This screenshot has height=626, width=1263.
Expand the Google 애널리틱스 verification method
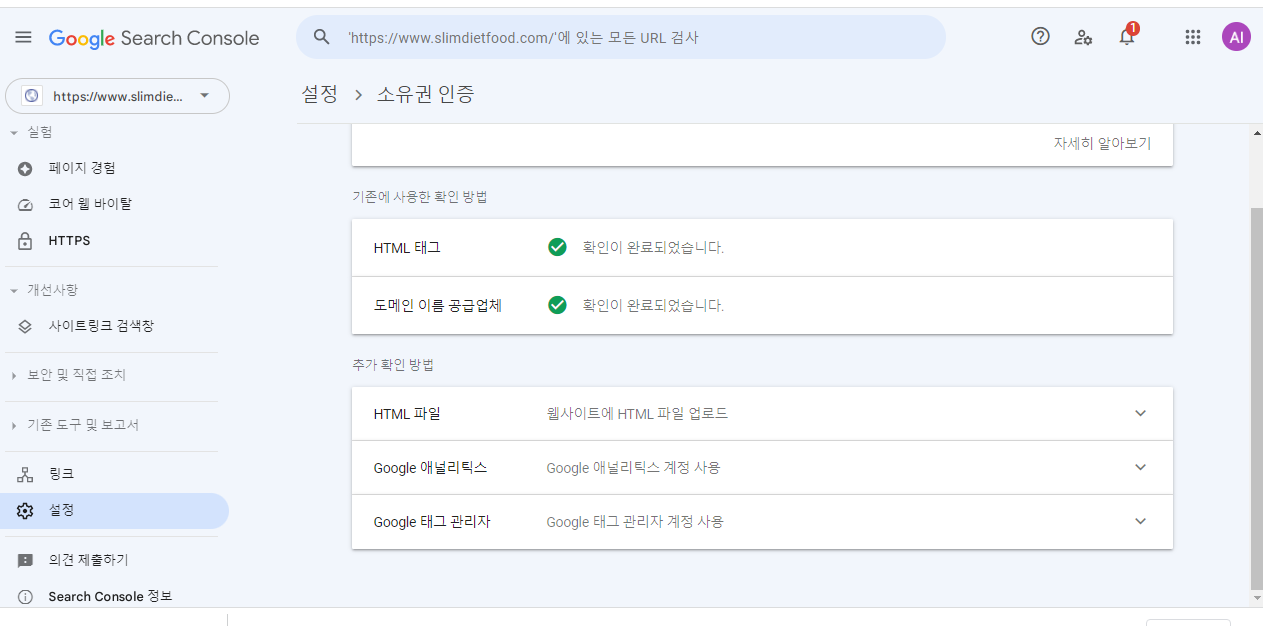(x=1140, y=467)
